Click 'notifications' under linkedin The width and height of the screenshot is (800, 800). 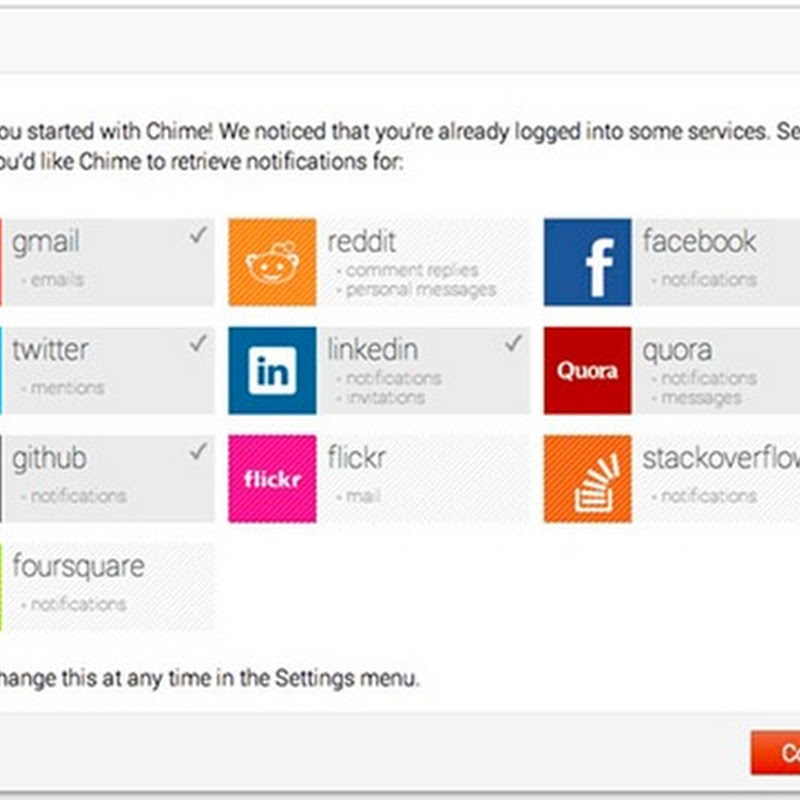tap(394, 378)
